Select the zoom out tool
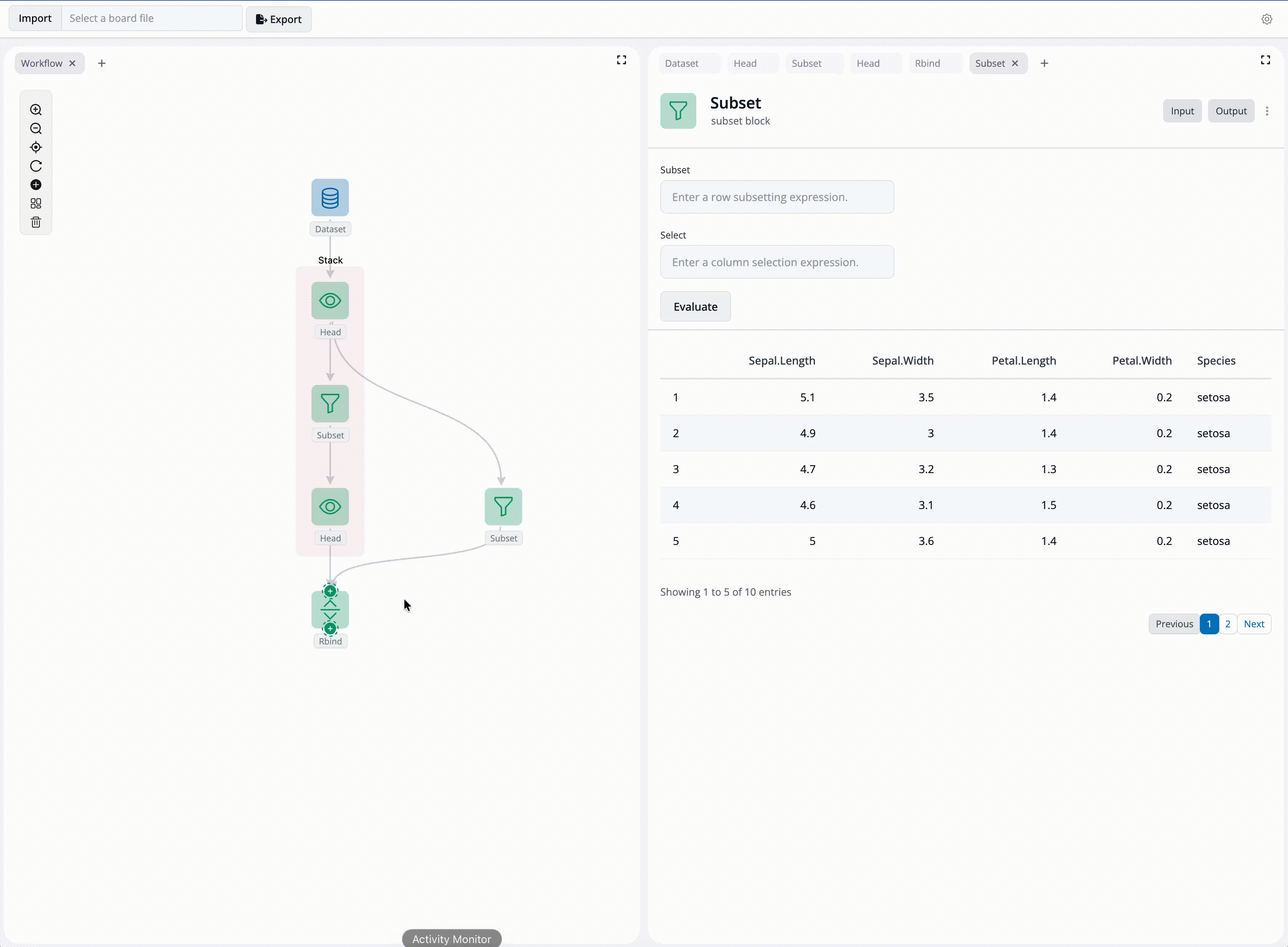 36,128
